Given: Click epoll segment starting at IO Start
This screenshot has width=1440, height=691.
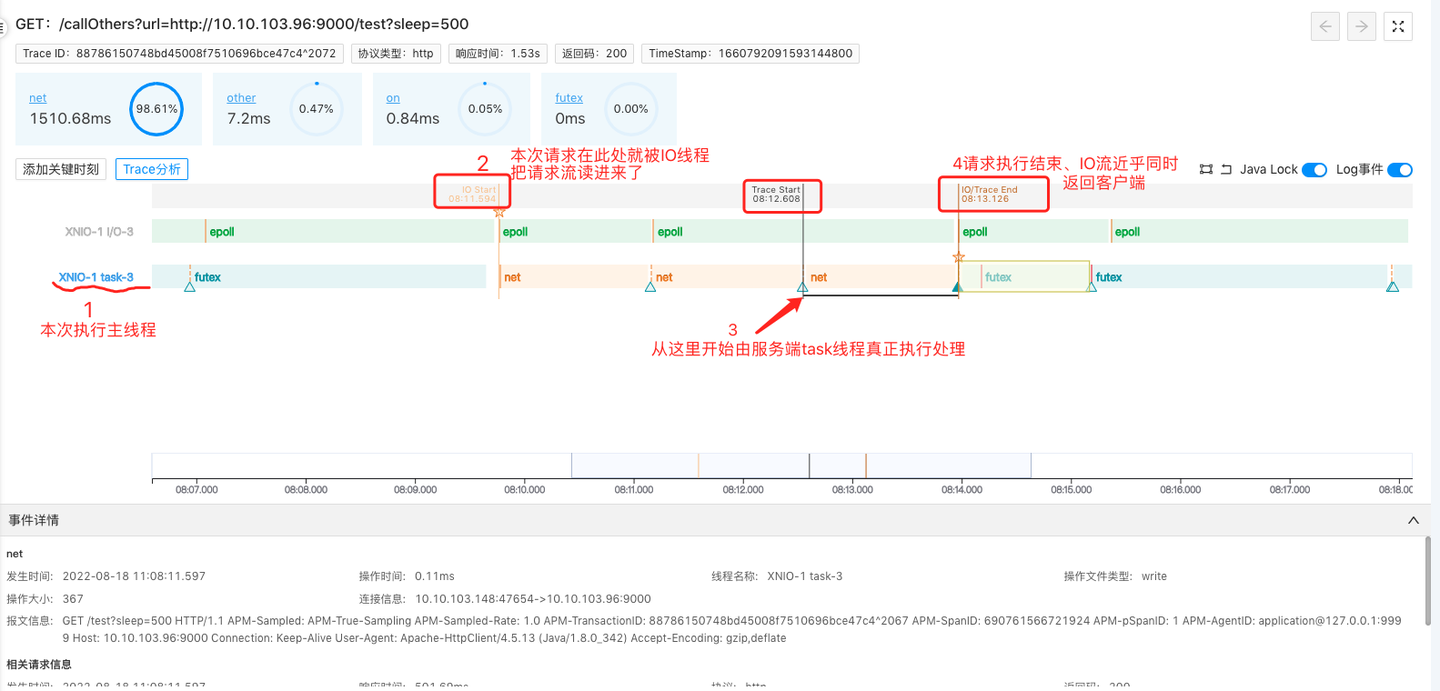Looking at the screenshot, I should point(575,231).
